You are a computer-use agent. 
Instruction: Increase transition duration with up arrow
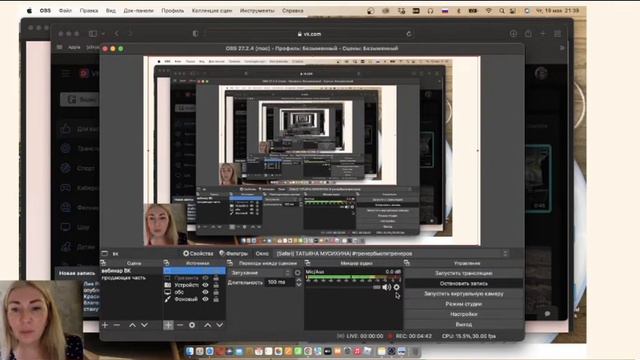(299, 280)
